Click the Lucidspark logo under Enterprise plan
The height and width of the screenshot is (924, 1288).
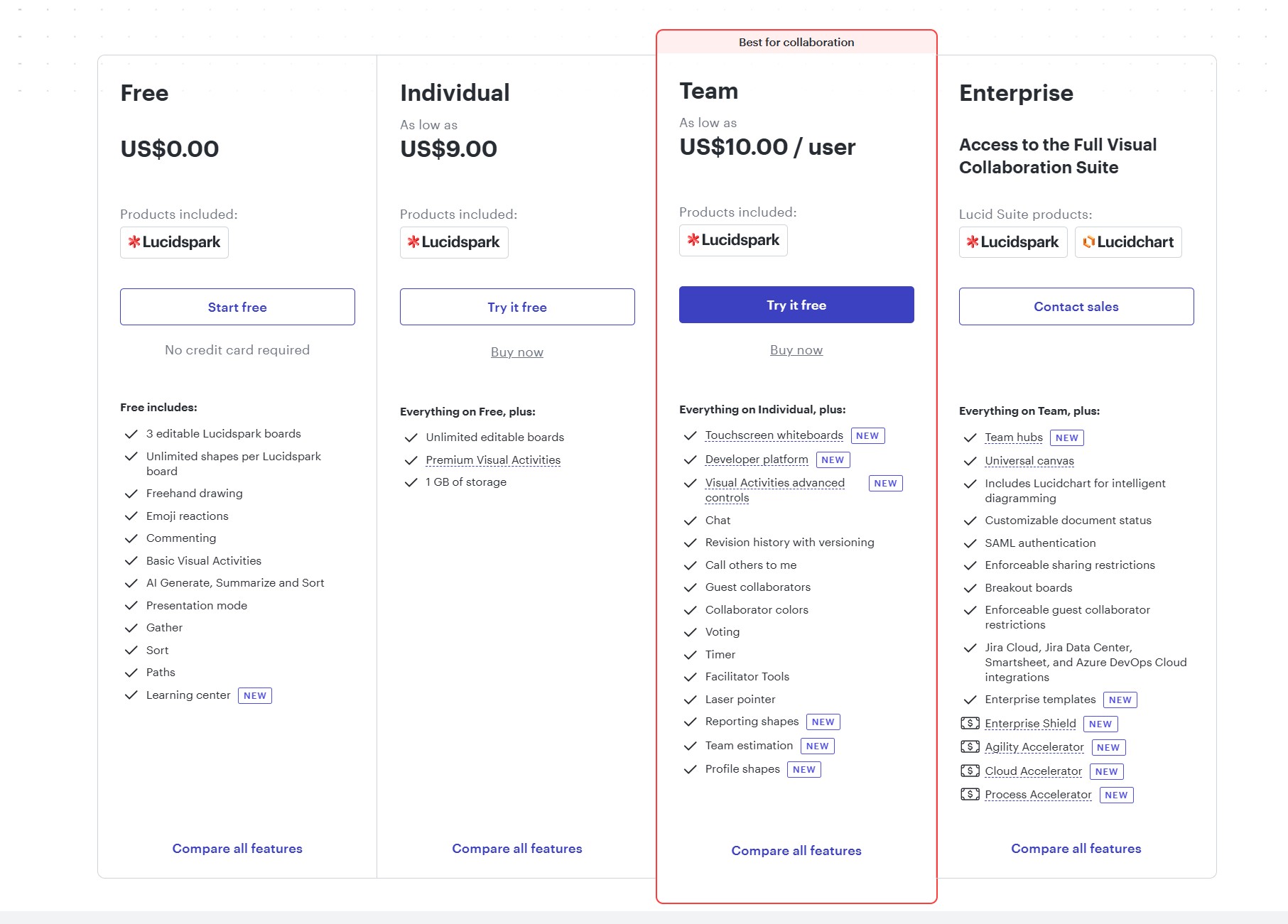point(1012,242)
